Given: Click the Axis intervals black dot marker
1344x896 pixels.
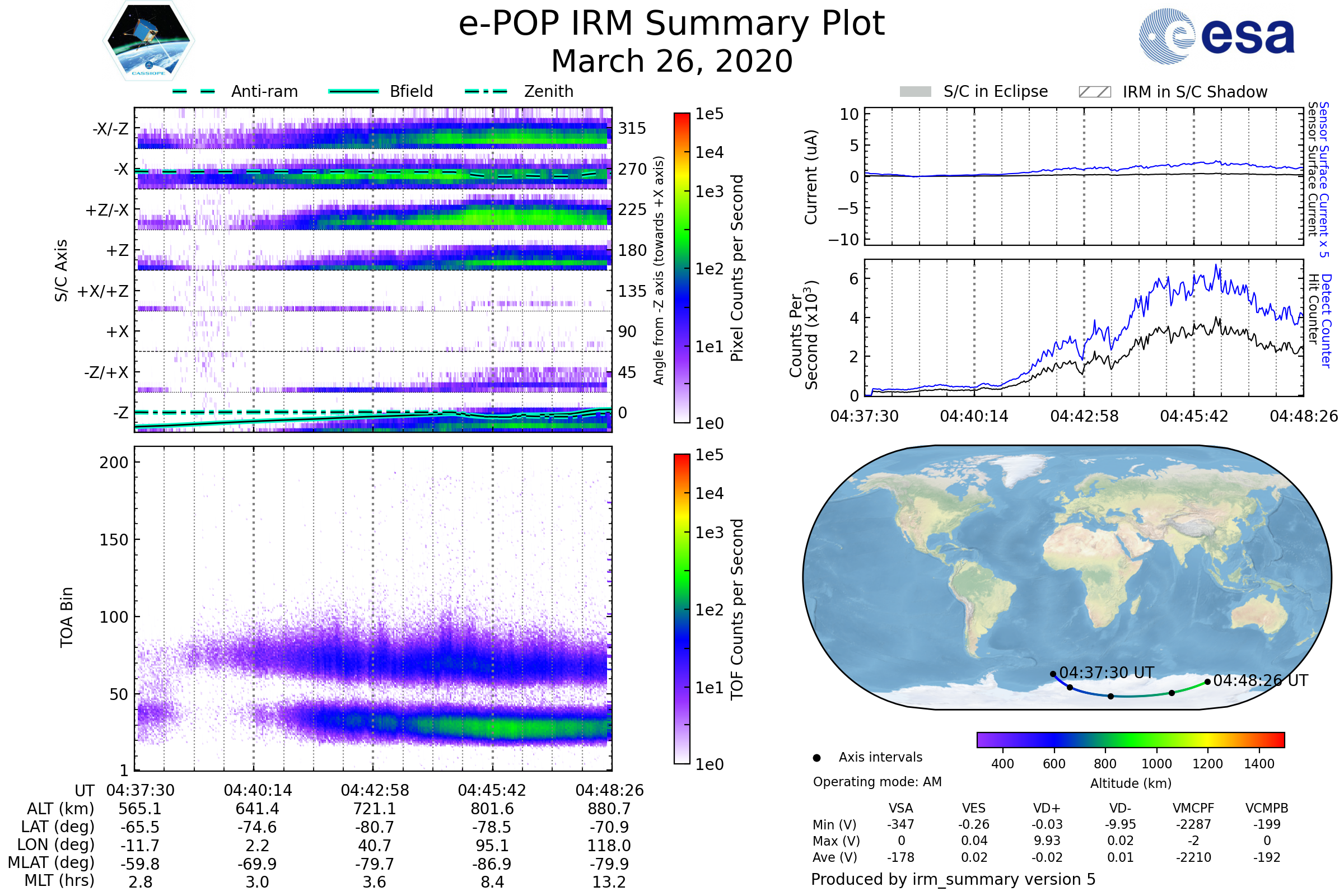Looking at the screenshot, I should coord(816,758).
